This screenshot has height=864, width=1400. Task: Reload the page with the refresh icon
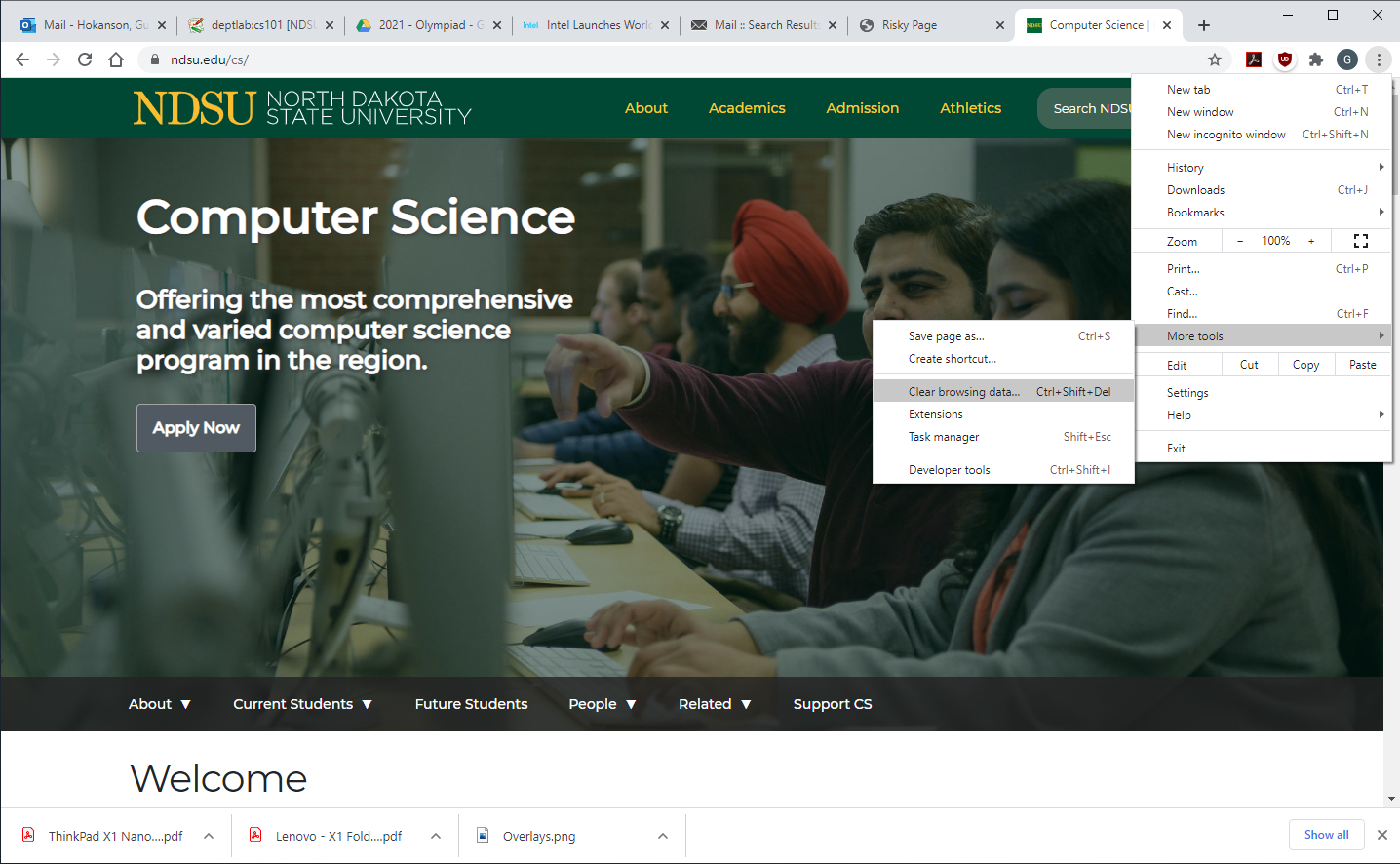point(85,59)
